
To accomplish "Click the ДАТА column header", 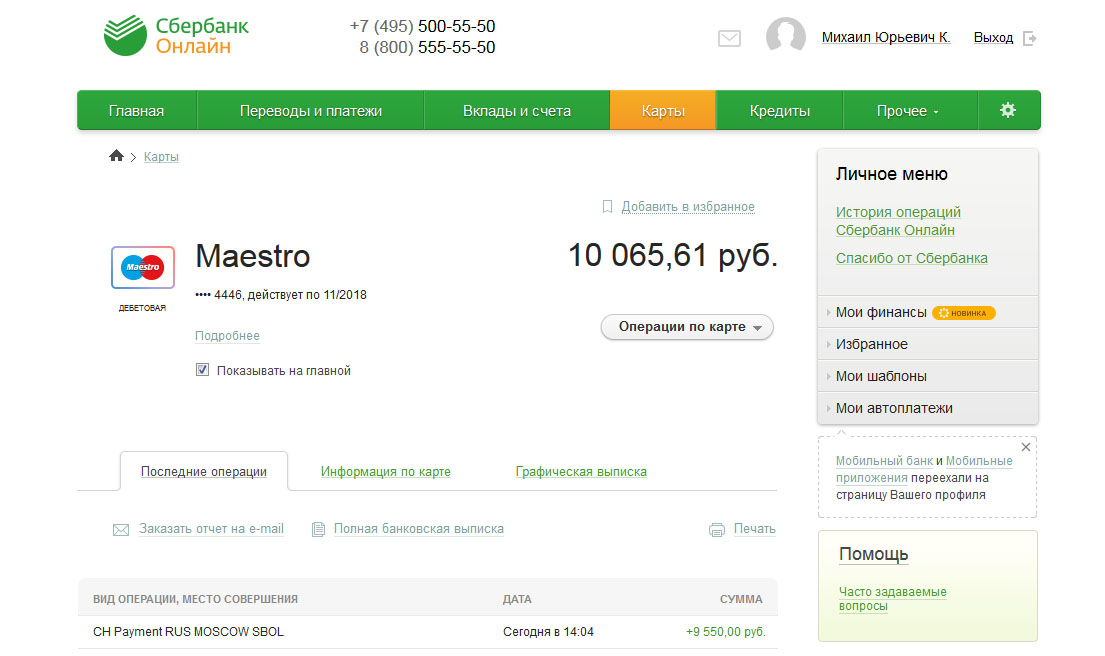I will 517,599.
